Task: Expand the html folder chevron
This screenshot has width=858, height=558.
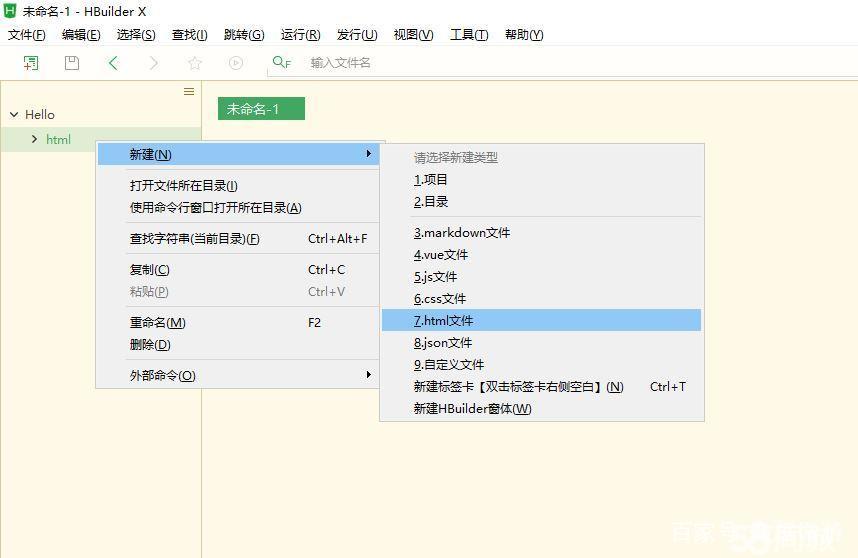Action: pos(34,139)
